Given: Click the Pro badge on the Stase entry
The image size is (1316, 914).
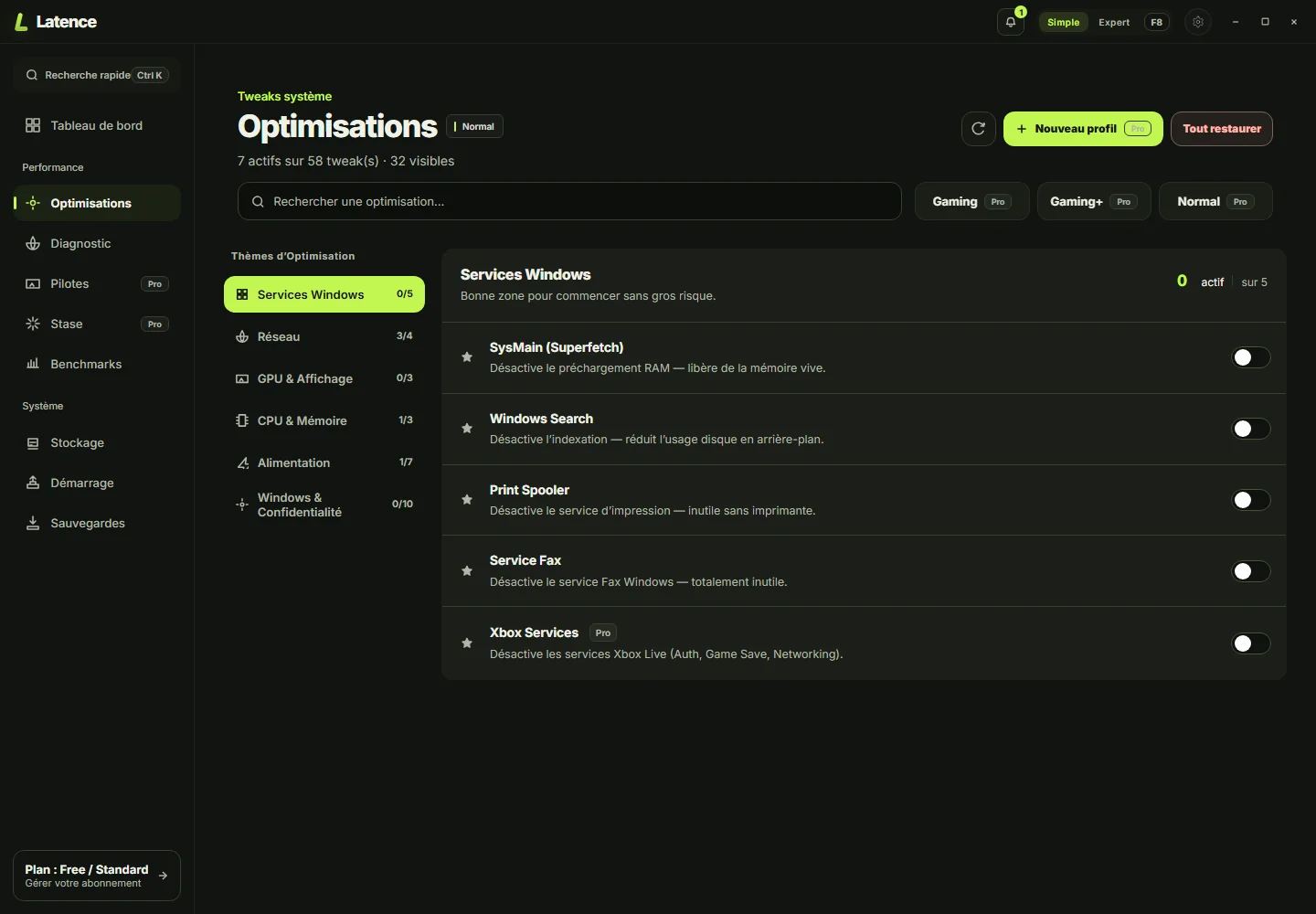Looking at the screenshot, I should [154, 324].
